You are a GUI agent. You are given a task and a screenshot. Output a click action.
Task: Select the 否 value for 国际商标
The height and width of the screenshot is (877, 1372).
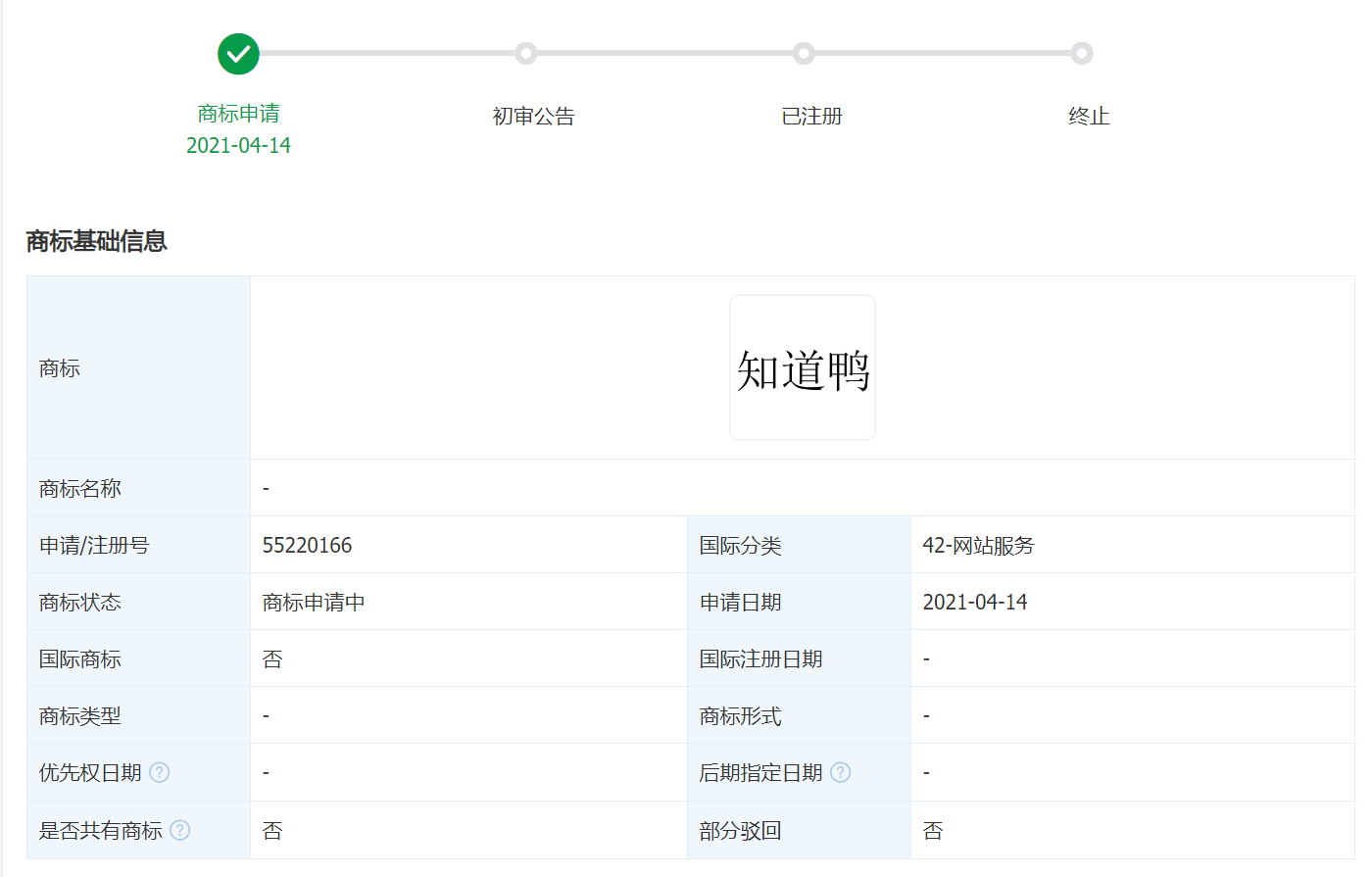click(272, 658)
